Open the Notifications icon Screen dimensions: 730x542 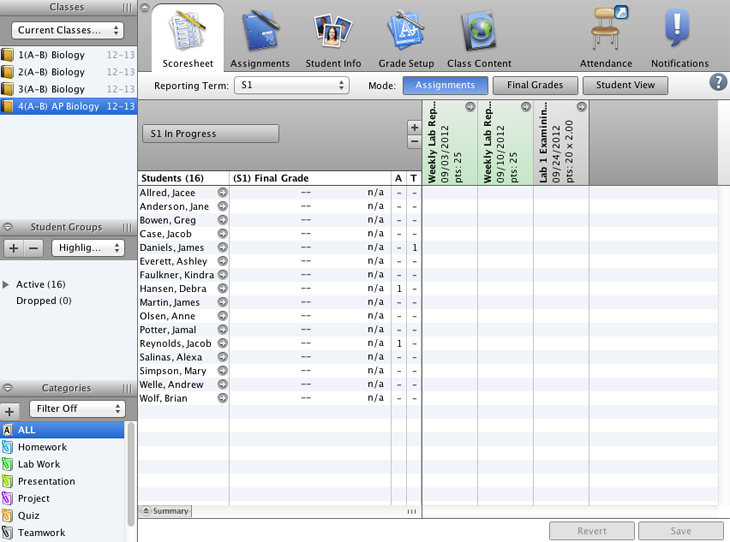point(679,33)
